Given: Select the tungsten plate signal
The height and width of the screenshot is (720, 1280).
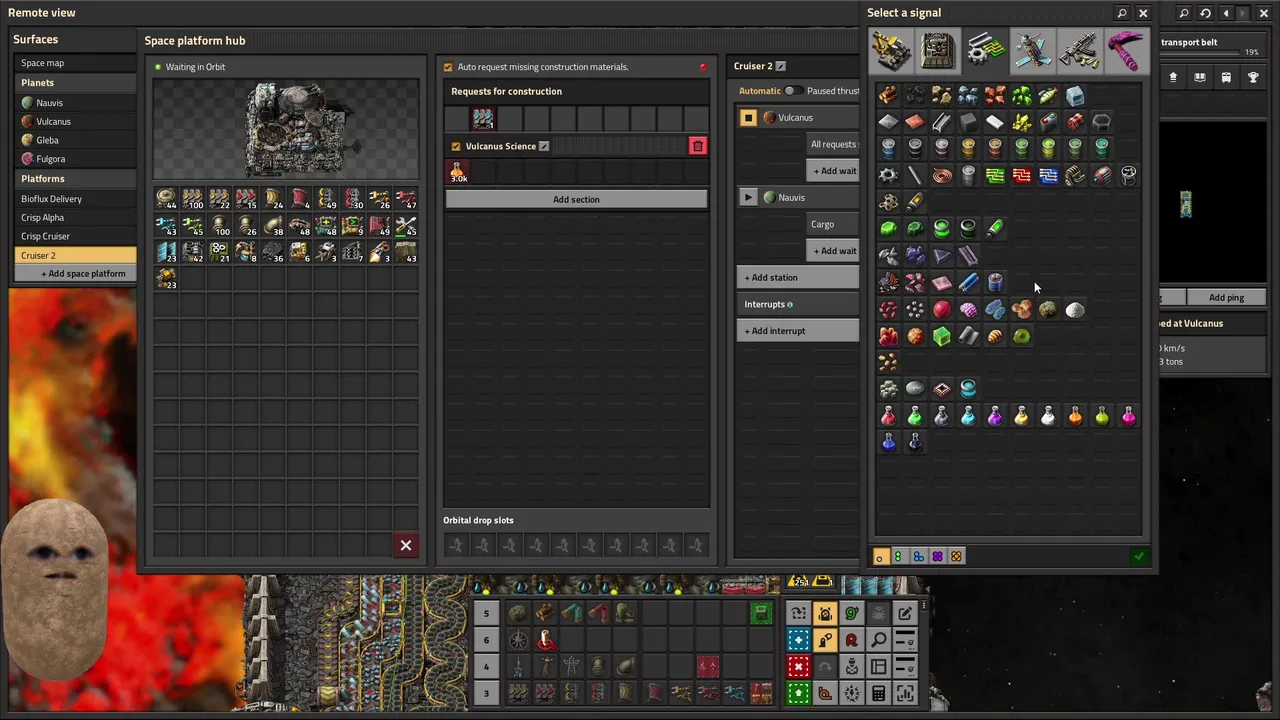Looking at the screenshot, I should click(968, 255).
